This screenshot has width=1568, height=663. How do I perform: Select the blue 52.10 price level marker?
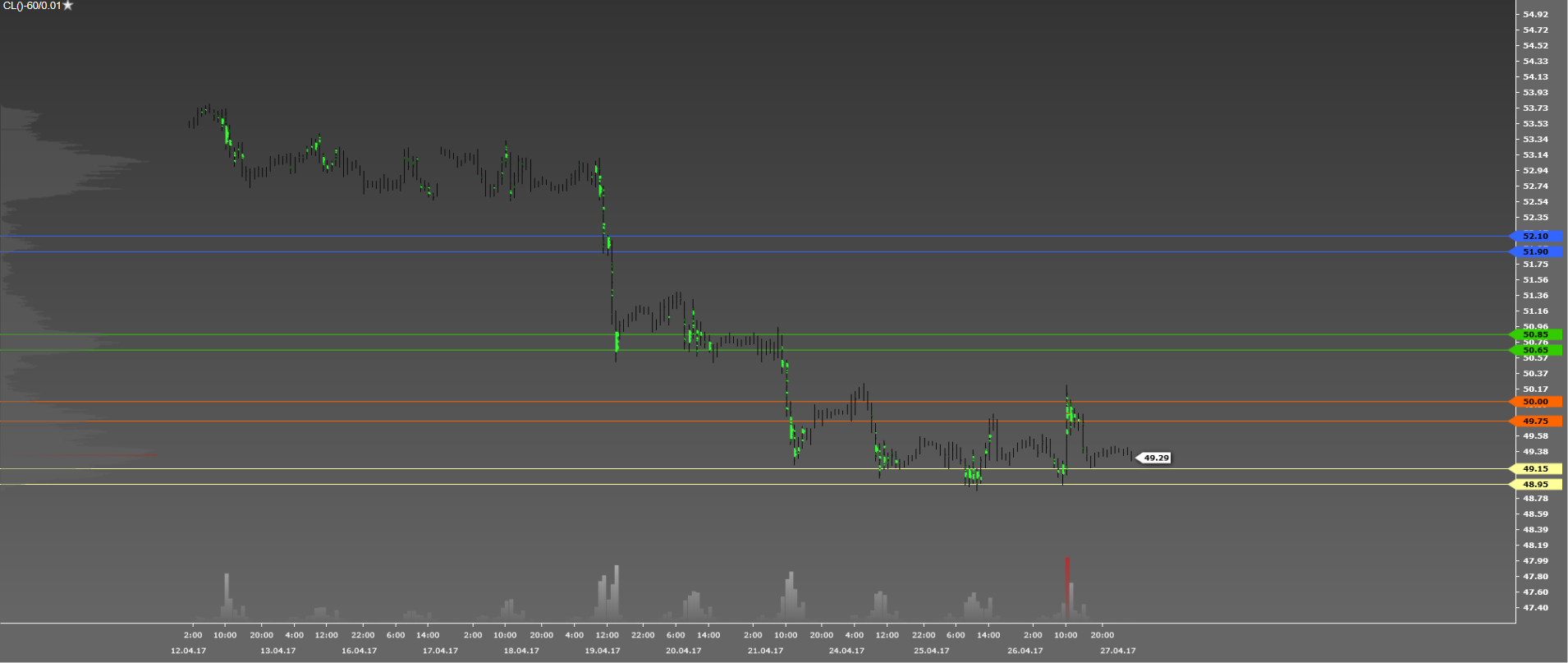pos(1536,237)
